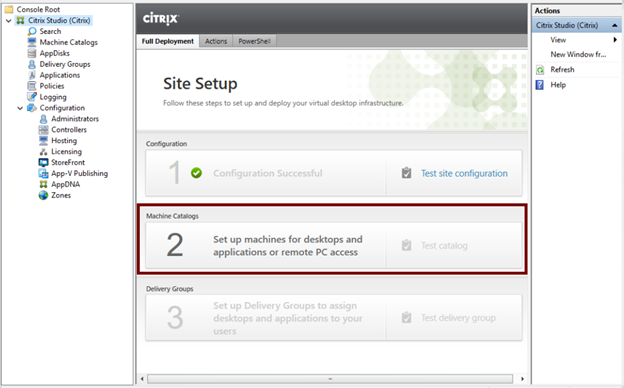The width and height of the screenshot is (624, 388).
Task: Click the Configuration node icon
Action: click(32, 108)
